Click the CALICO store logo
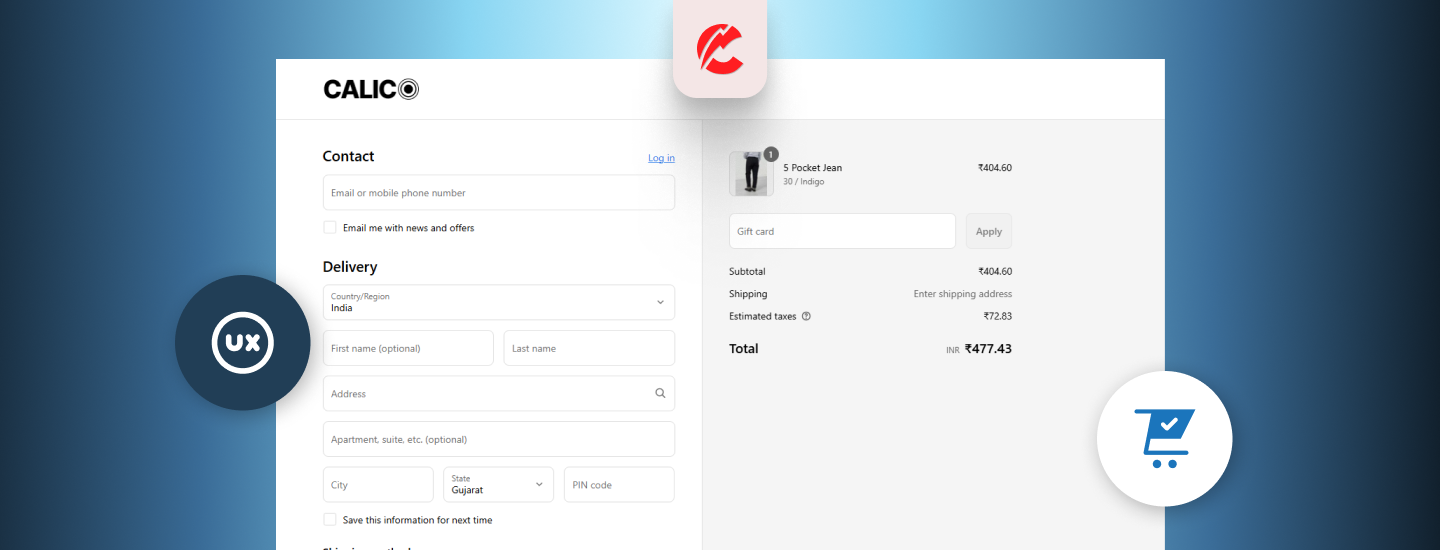 tap(370, 89)
